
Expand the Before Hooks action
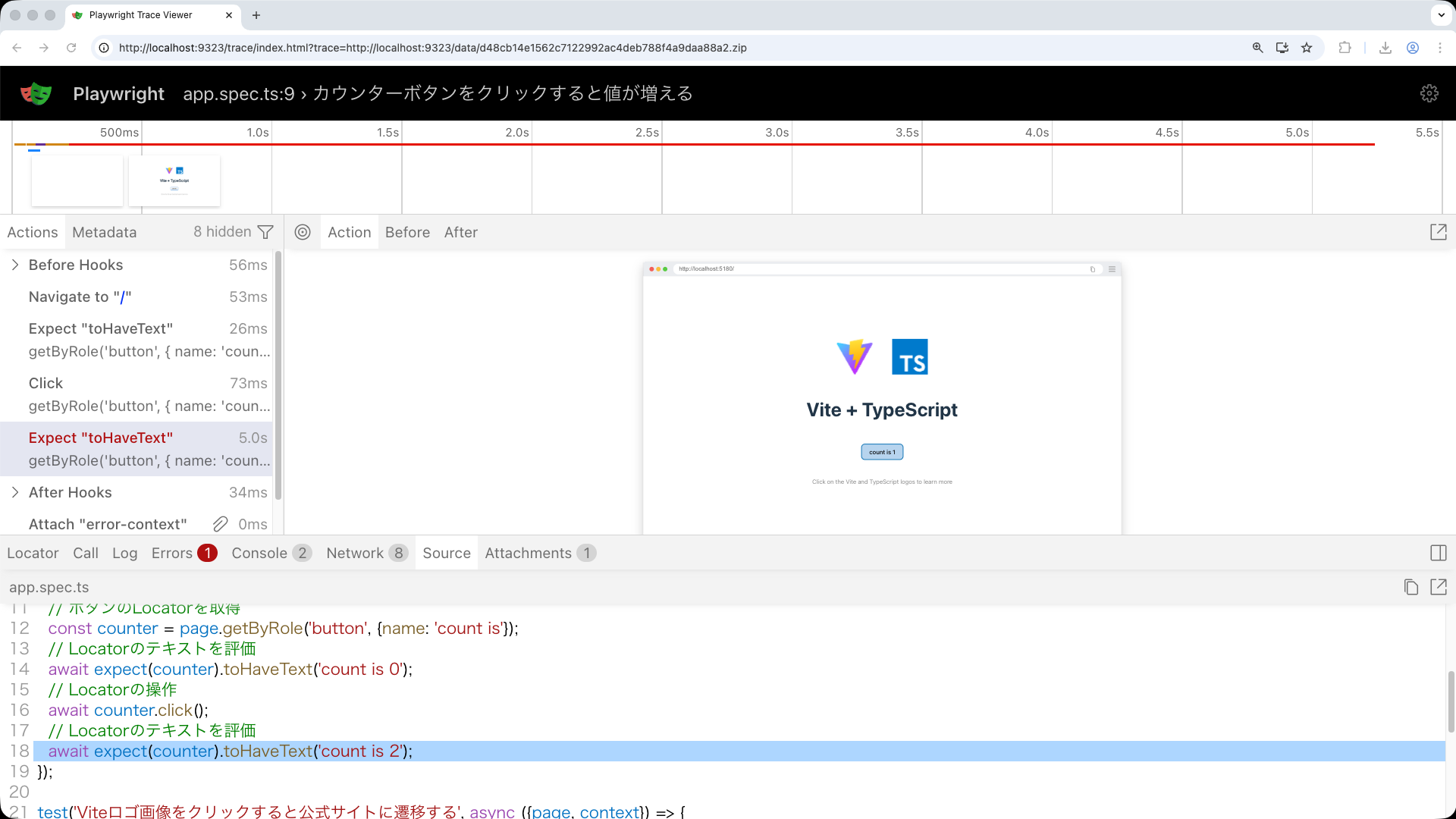[x=15, y=265]
